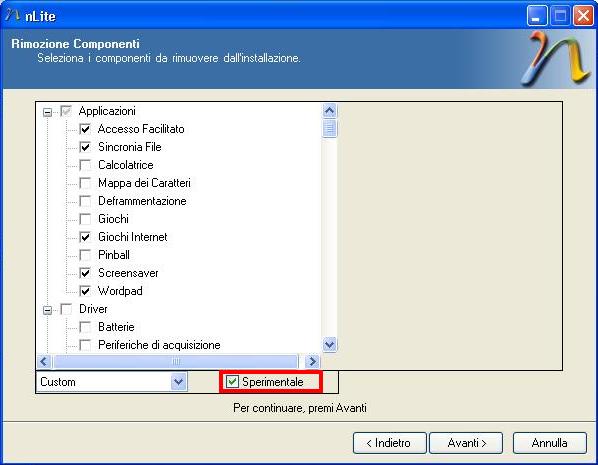Image resolution: width=598 pixels, height=465 pixels.
Task: Collapse the Driver tree node
Action: [48, 310]
